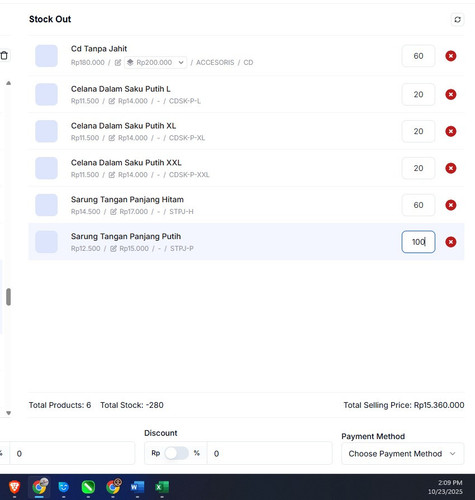
Task: Click the Cd Tanpa Jahit product thumbnail
Action: pos(46,56)
